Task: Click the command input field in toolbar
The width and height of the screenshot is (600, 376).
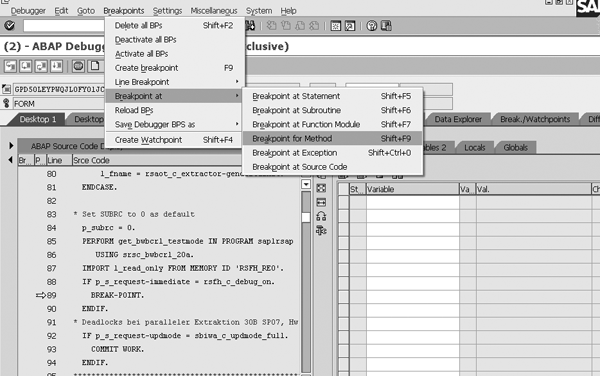Action: tap(63, 26)
